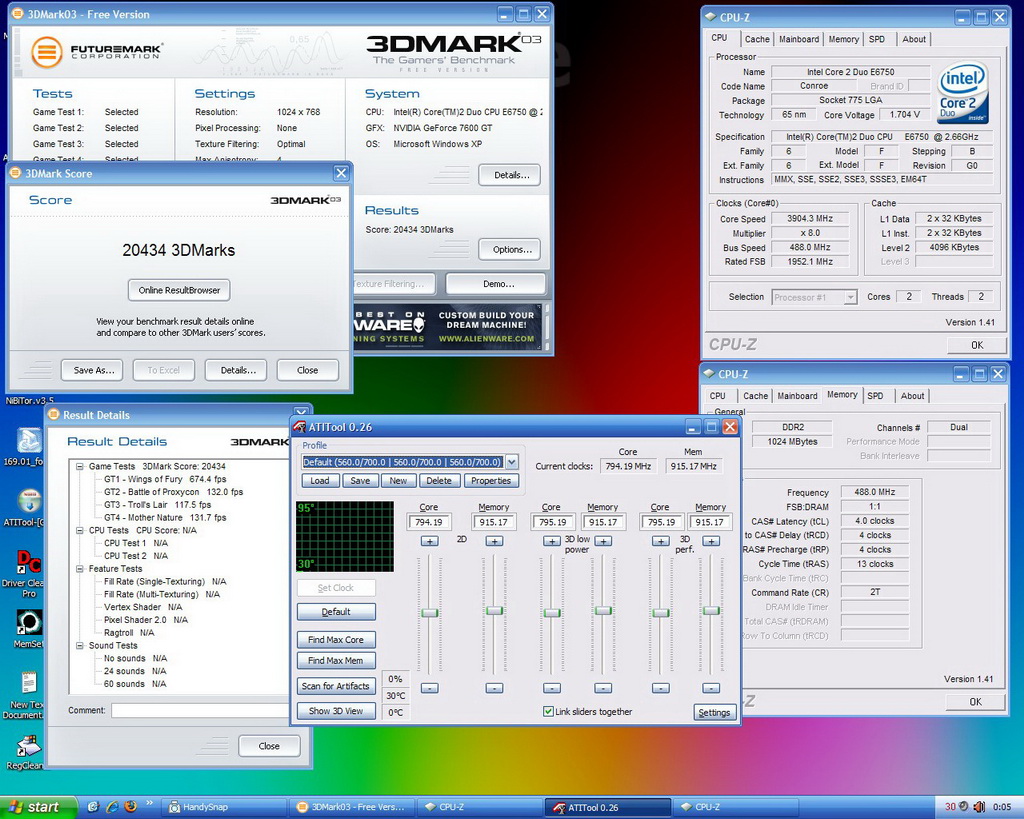
Task: Click Properties profile button in ATITool
Action: coord(491,481)
